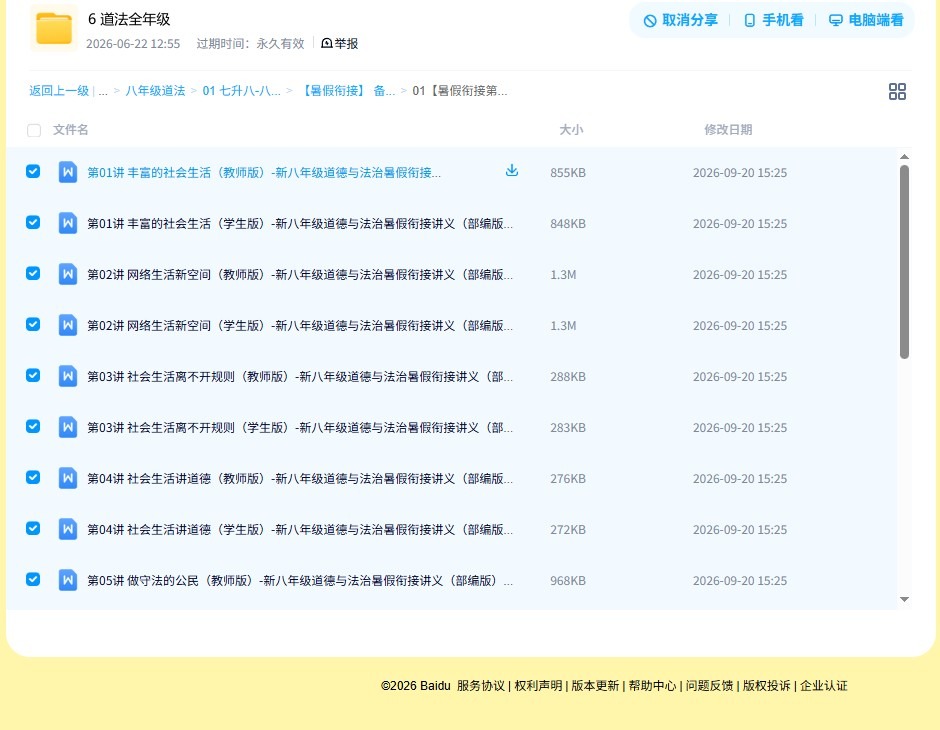Image resolution: width=940 pixels, height=730 pixels.
Task: Click Word icon of 第05讲 做守法的公民（教师版）
Action: pos(68,580)
